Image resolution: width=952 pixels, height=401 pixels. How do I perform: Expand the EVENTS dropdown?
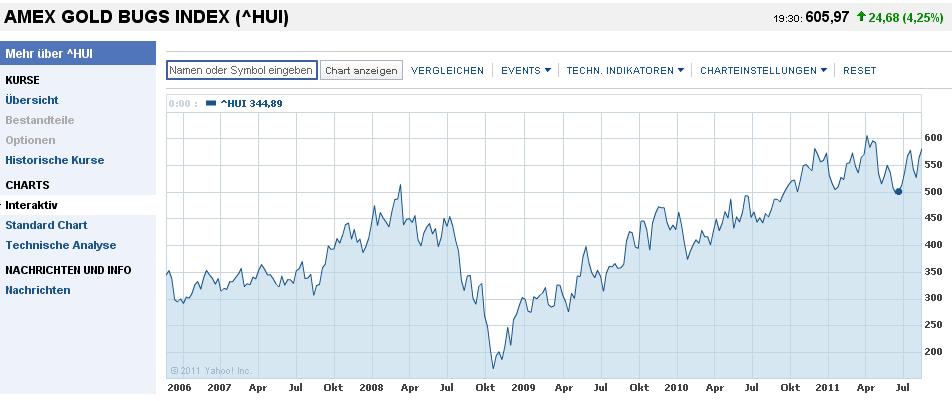click(x=526, y=70)
